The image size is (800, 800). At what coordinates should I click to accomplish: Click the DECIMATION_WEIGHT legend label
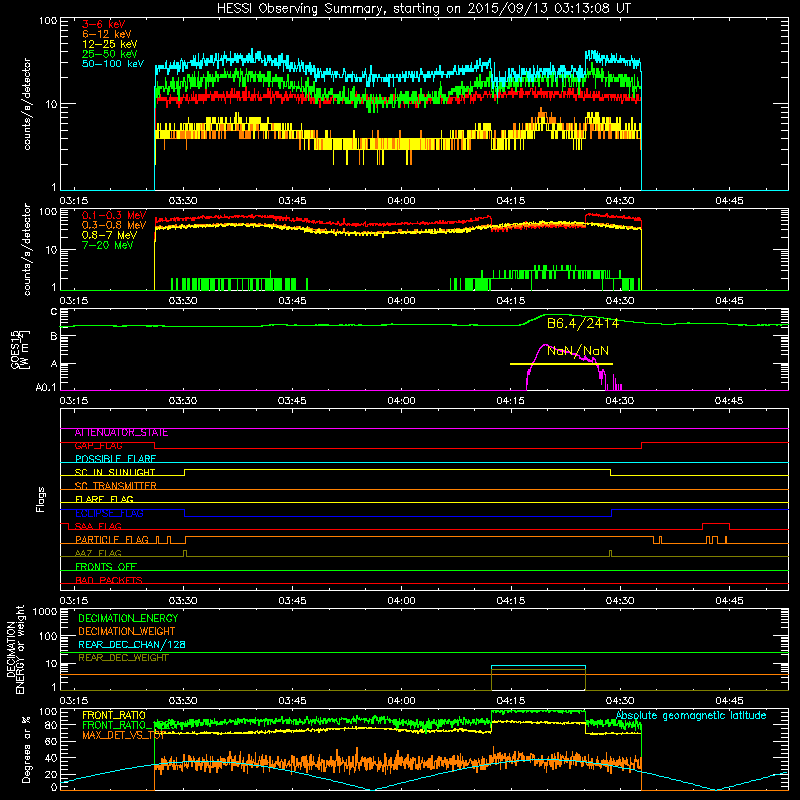[127, 631]
